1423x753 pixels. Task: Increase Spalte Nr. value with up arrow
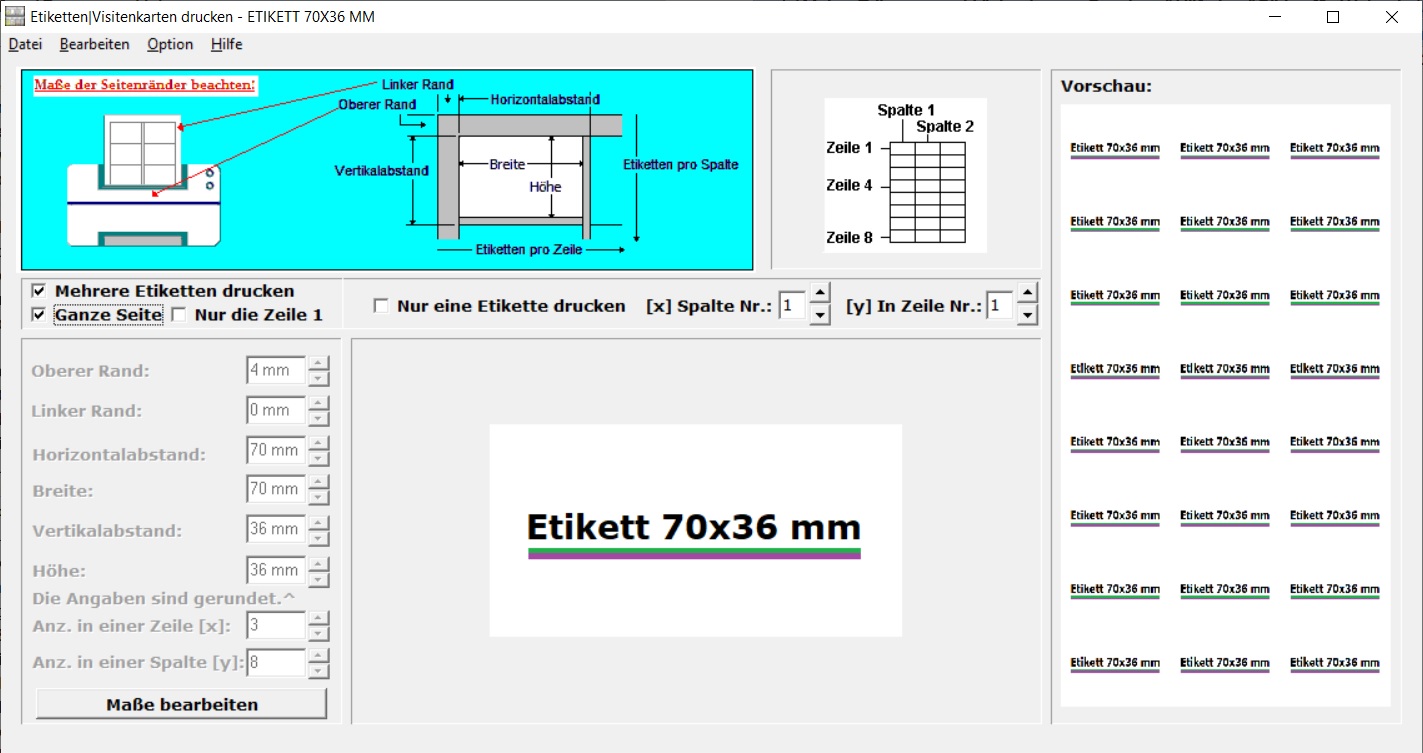tap(820, 294)
